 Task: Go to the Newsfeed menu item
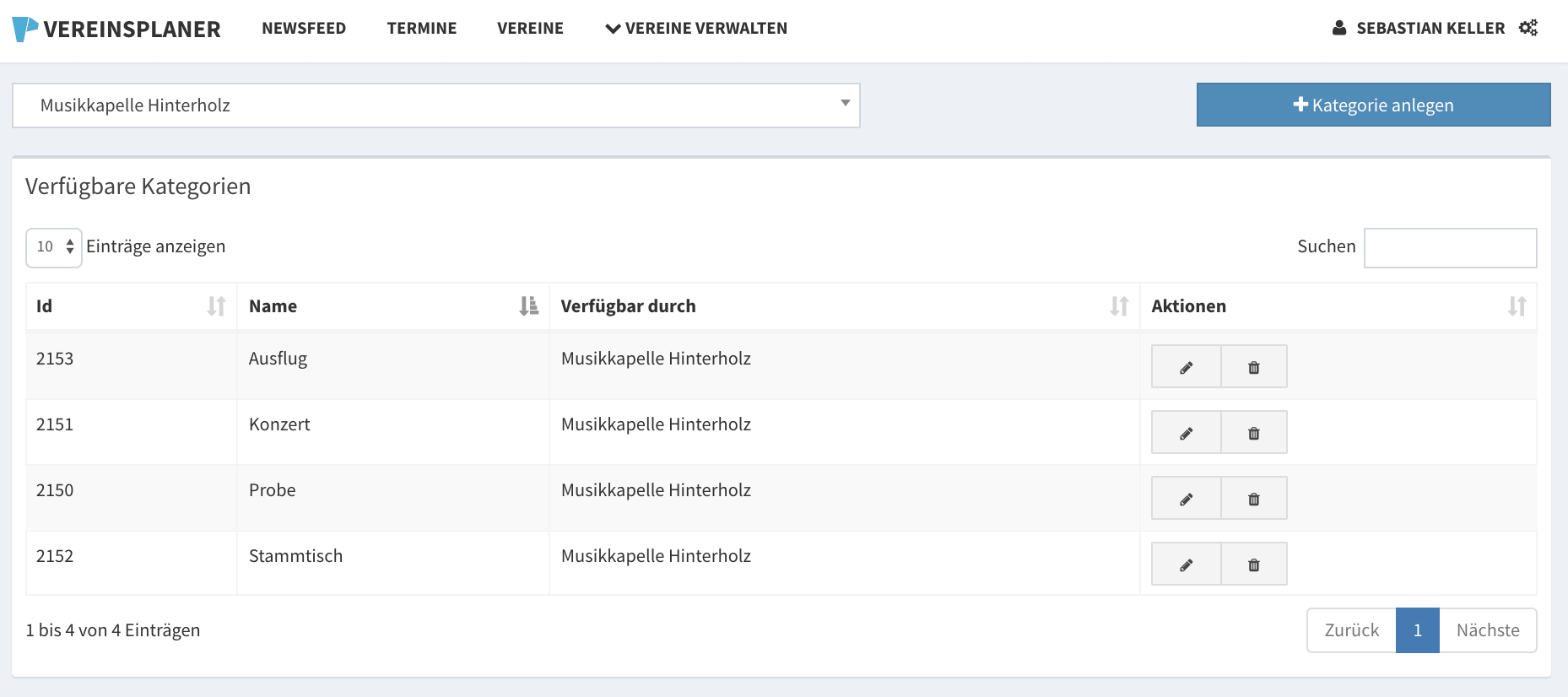(x=304, y=29)
